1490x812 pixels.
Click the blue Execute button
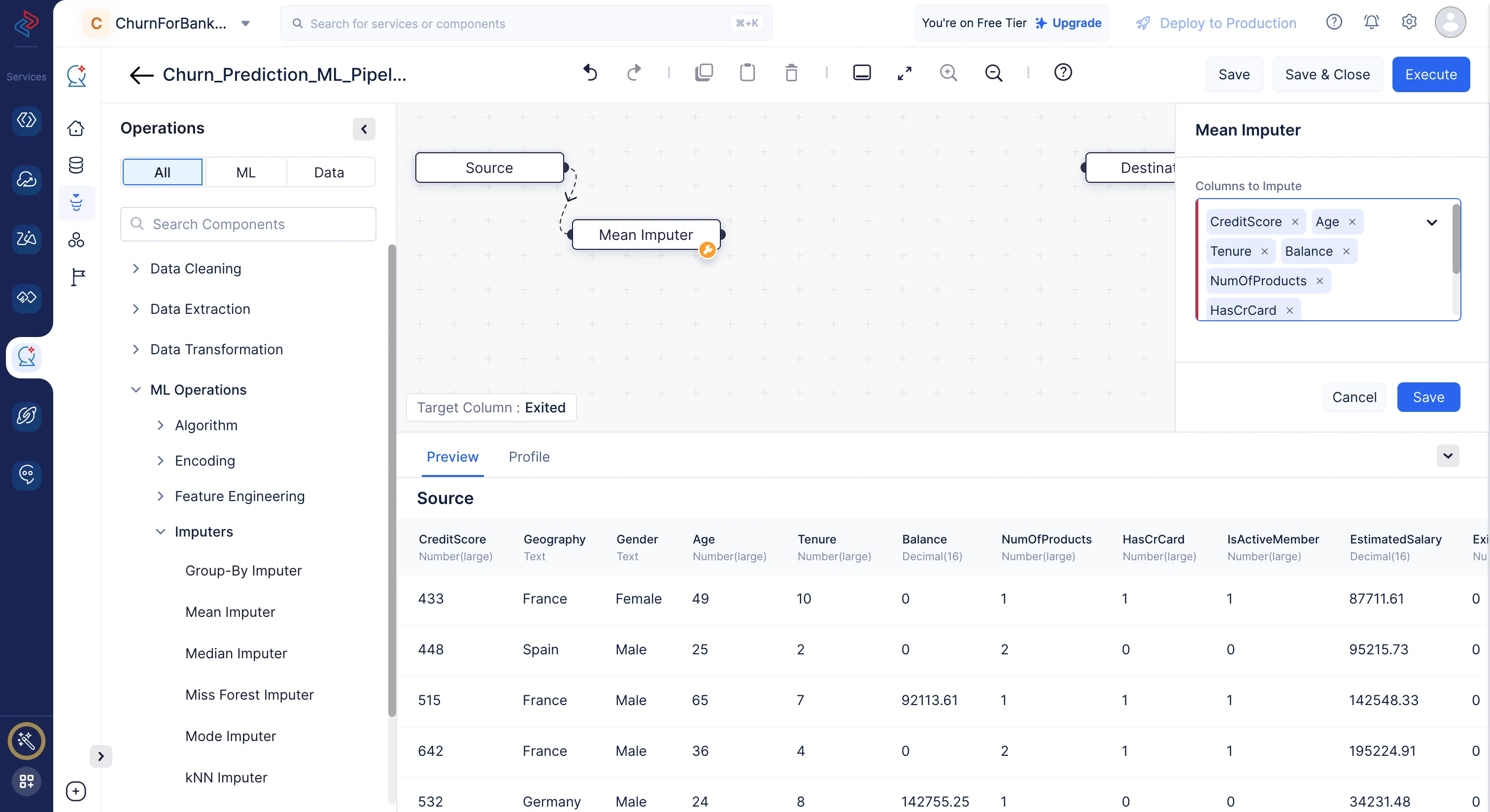pos(1430,74)
